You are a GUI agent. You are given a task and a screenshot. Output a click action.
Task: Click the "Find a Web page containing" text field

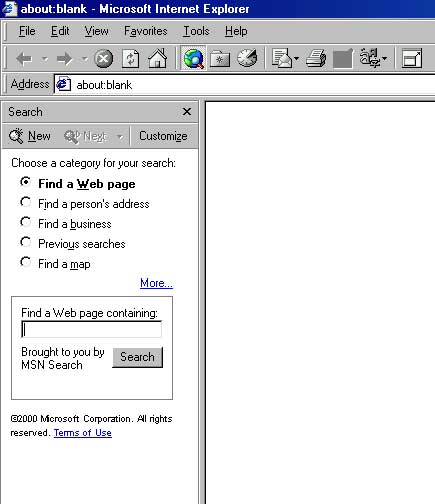coord(92,329)
